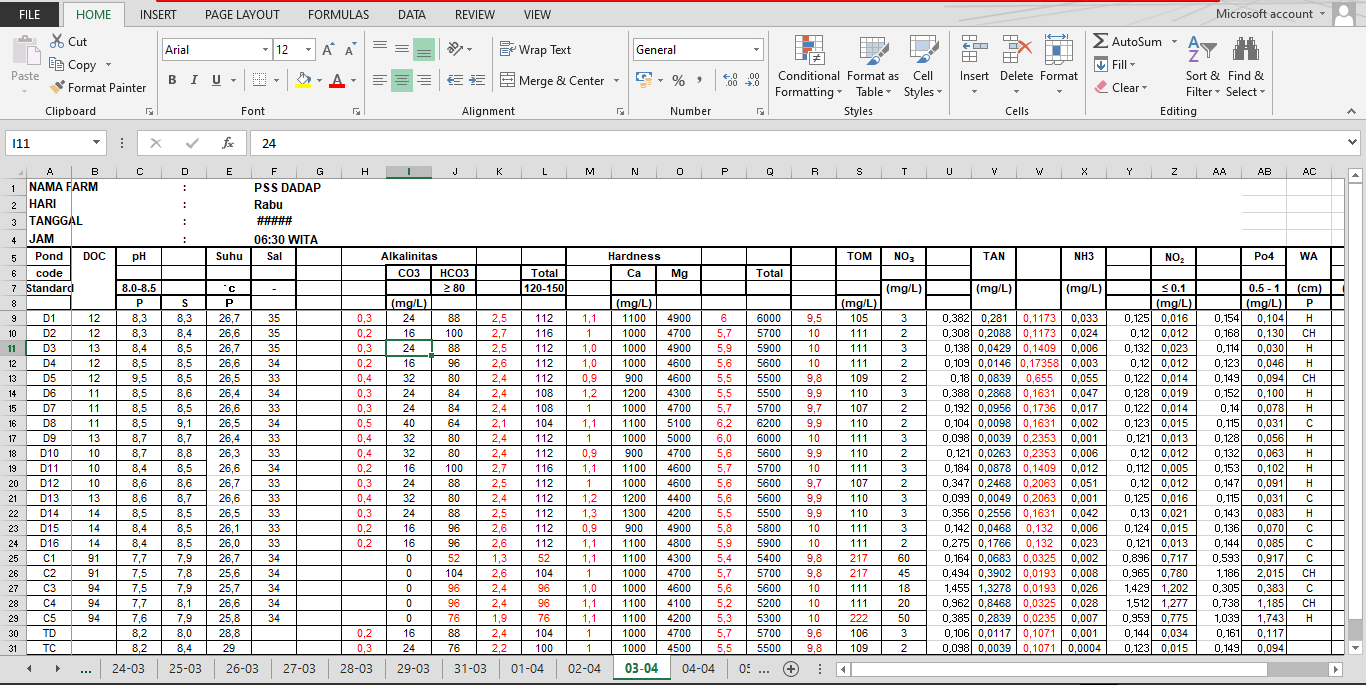1366x685 pixels.
Task: Open the Sort & Filter tool
Action: point(1202,68)
